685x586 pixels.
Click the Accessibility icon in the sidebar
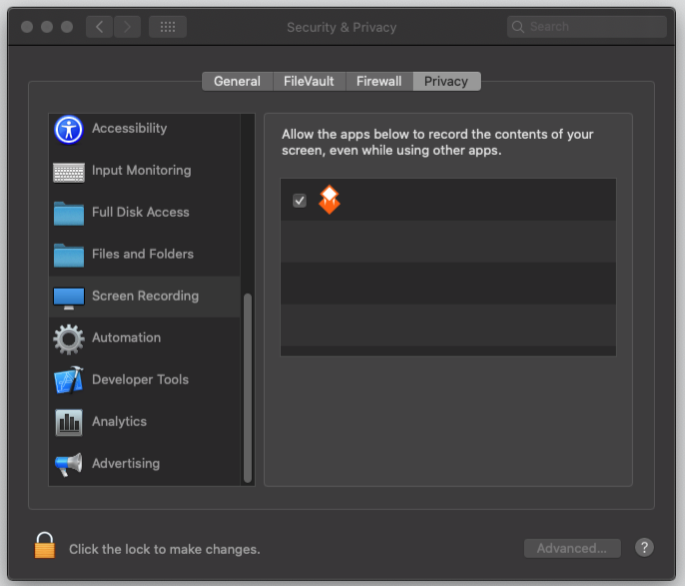69,129
